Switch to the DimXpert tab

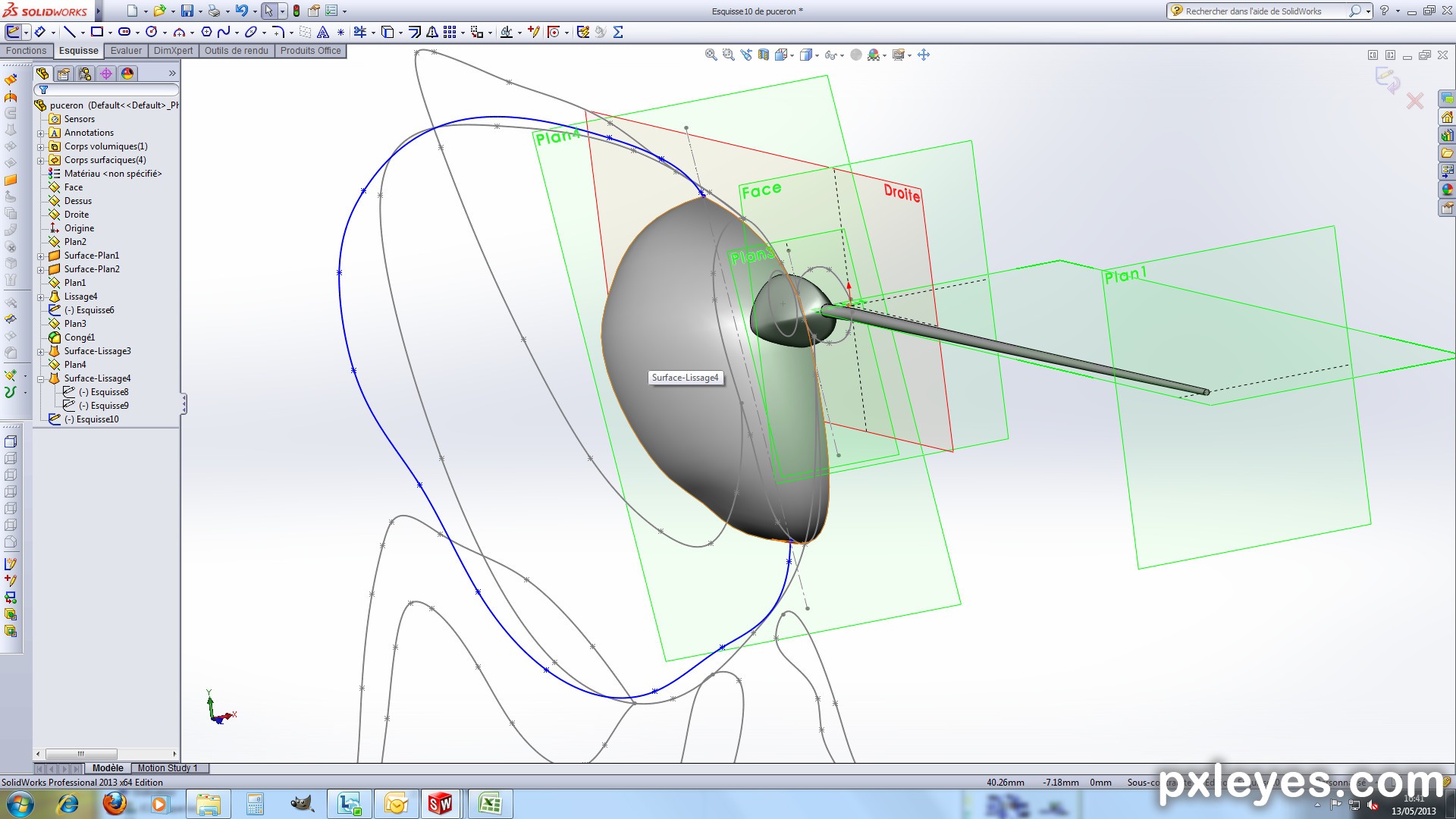coord(173,51)
